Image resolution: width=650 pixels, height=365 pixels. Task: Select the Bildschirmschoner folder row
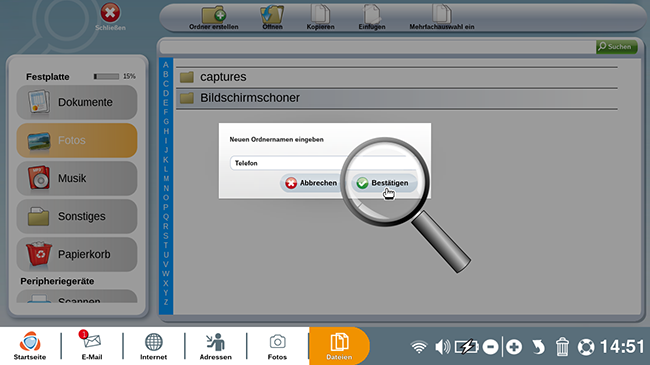click(x=397, y=98)
